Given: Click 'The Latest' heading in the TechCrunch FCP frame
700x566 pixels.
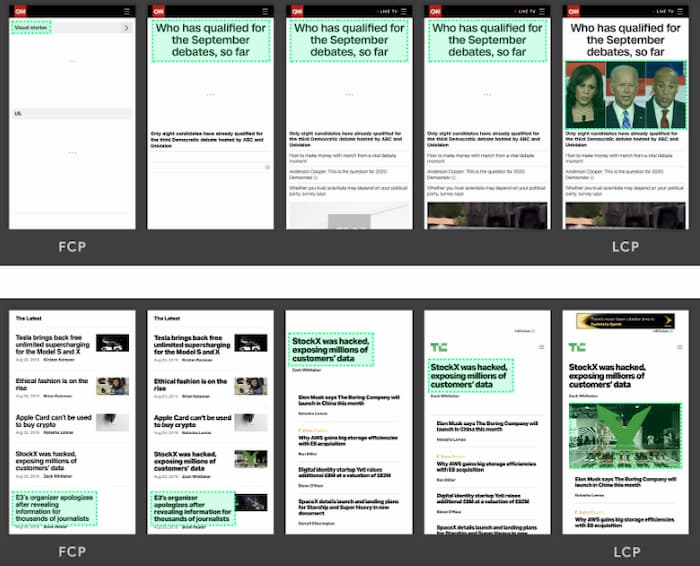Looking at the screenshot, I should [x=29, y=318].
